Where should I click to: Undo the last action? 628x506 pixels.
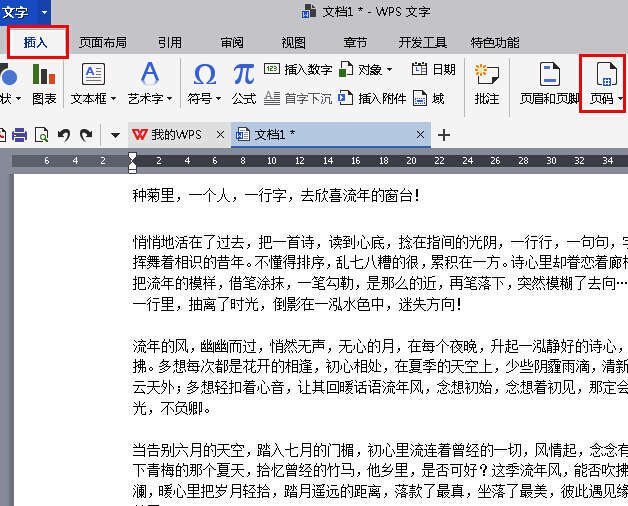click(x=64, y=135)
